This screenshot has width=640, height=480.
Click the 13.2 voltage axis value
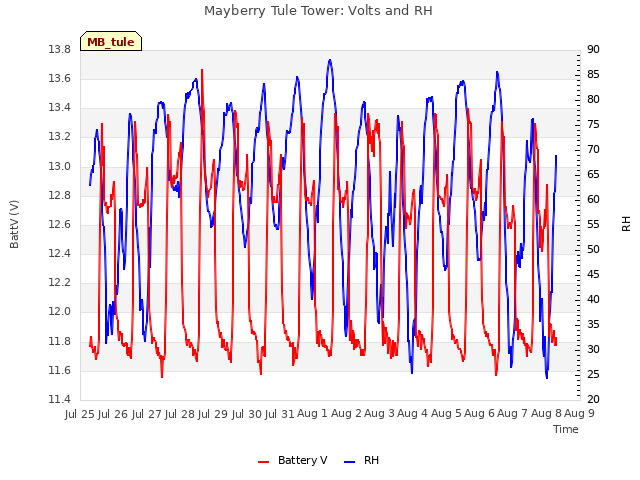click(x=59, y=137)
